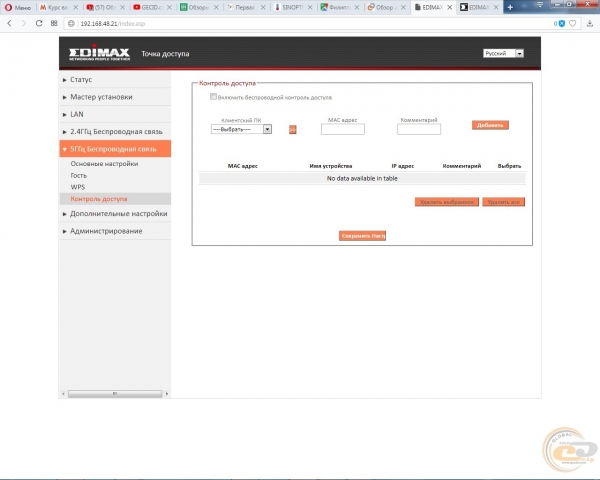The width and height of the screenshot is (600, 480).
Task: Click the browser forward arrow
Action: pyautogui.click(x=24, y=23)
